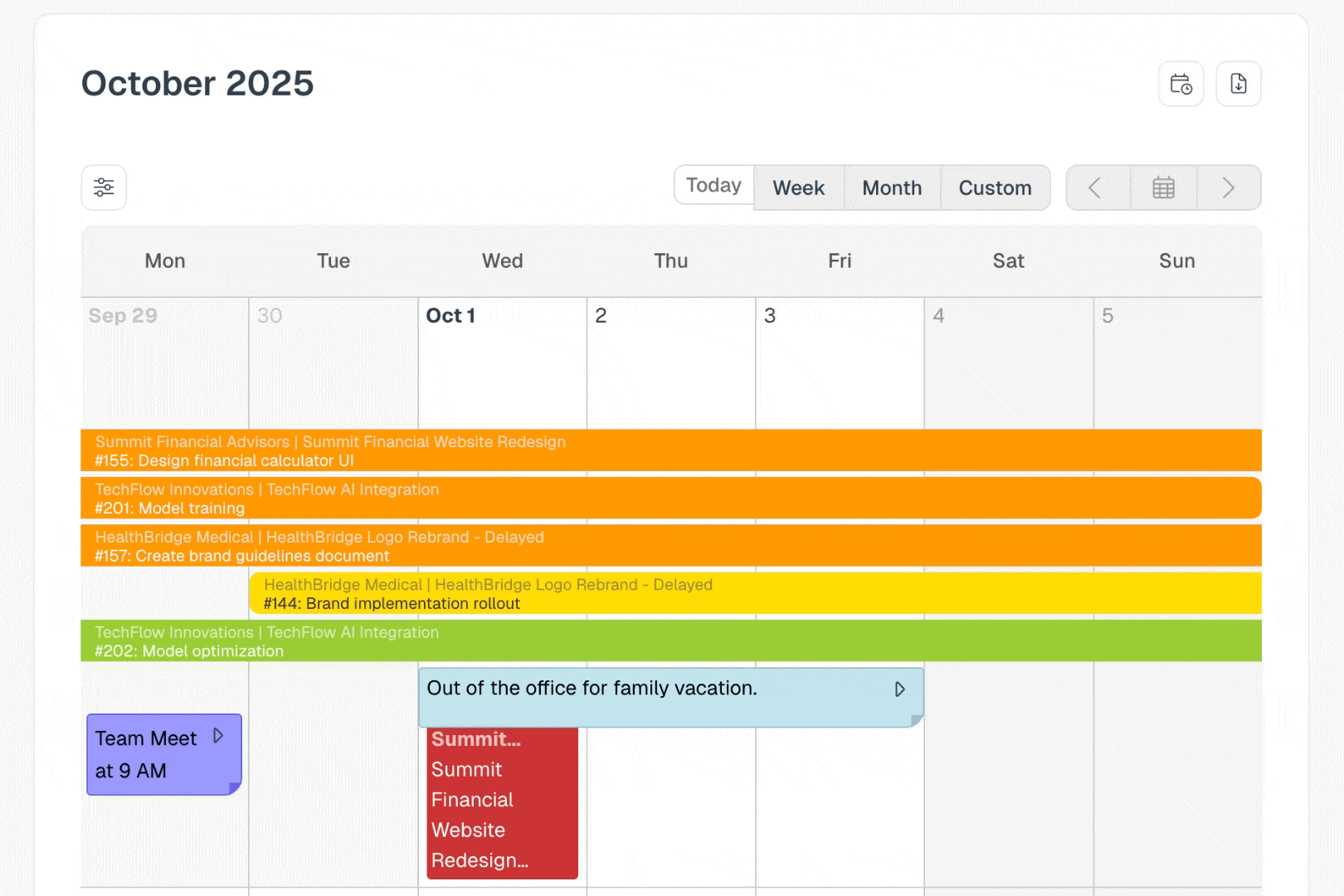Viewport: 1344px width, 896px height.
Task: Open the calendar schedule clock icon
Action: 1181,84
